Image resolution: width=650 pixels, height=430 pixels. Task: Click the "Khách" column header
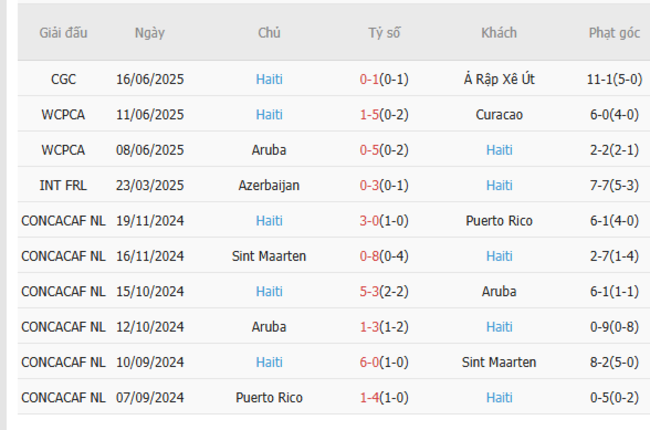tap(499, 33)
